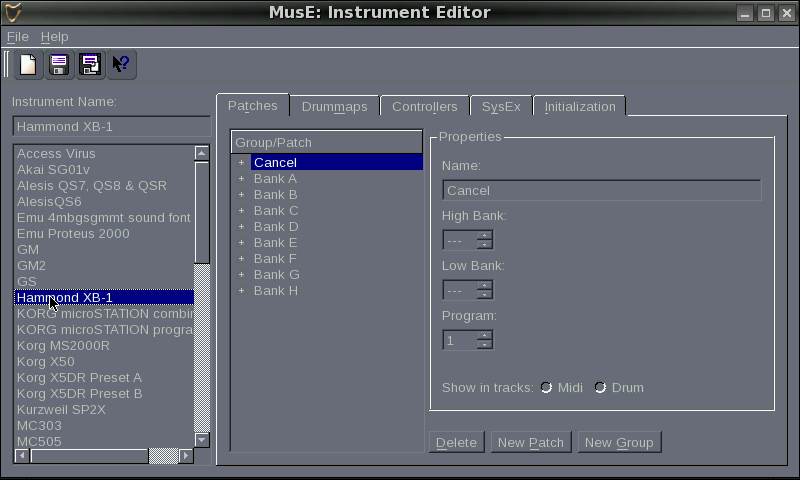Select AlesisQS6 instrument

[x=104, y=201]
